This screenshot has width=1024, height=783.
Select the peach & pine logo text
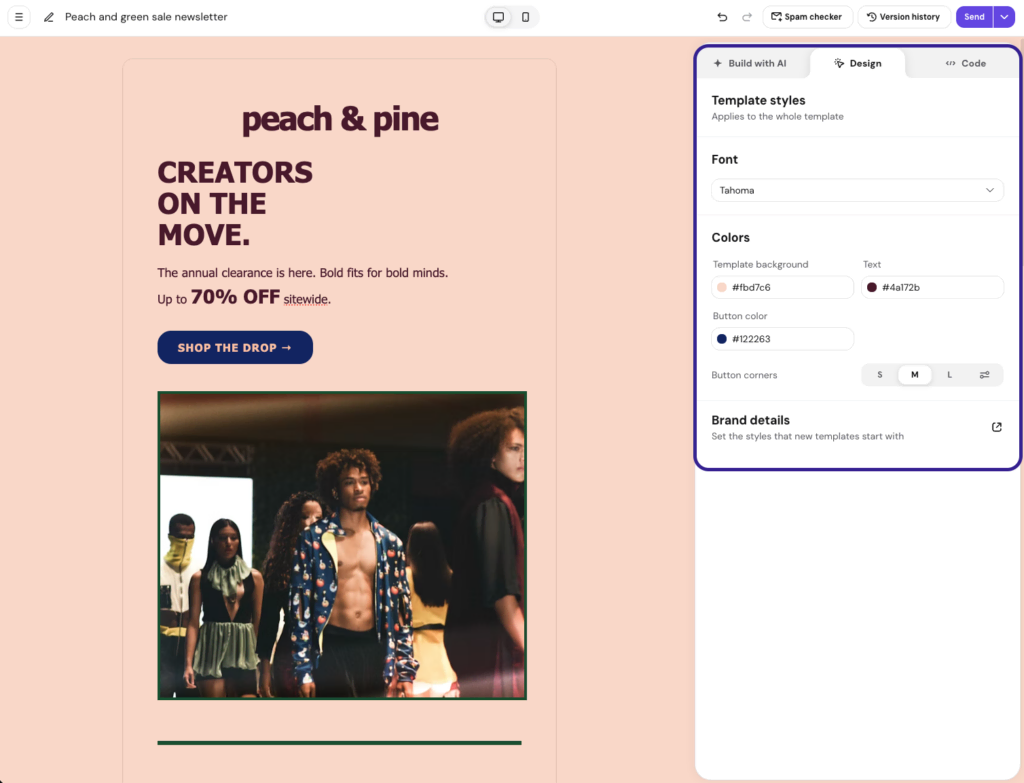[340, 119]
